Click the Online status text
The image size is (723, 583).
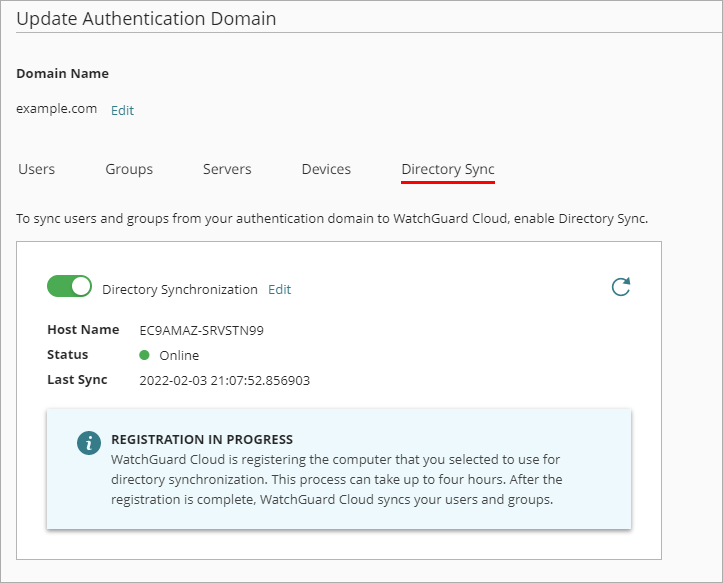pos(179,355)
